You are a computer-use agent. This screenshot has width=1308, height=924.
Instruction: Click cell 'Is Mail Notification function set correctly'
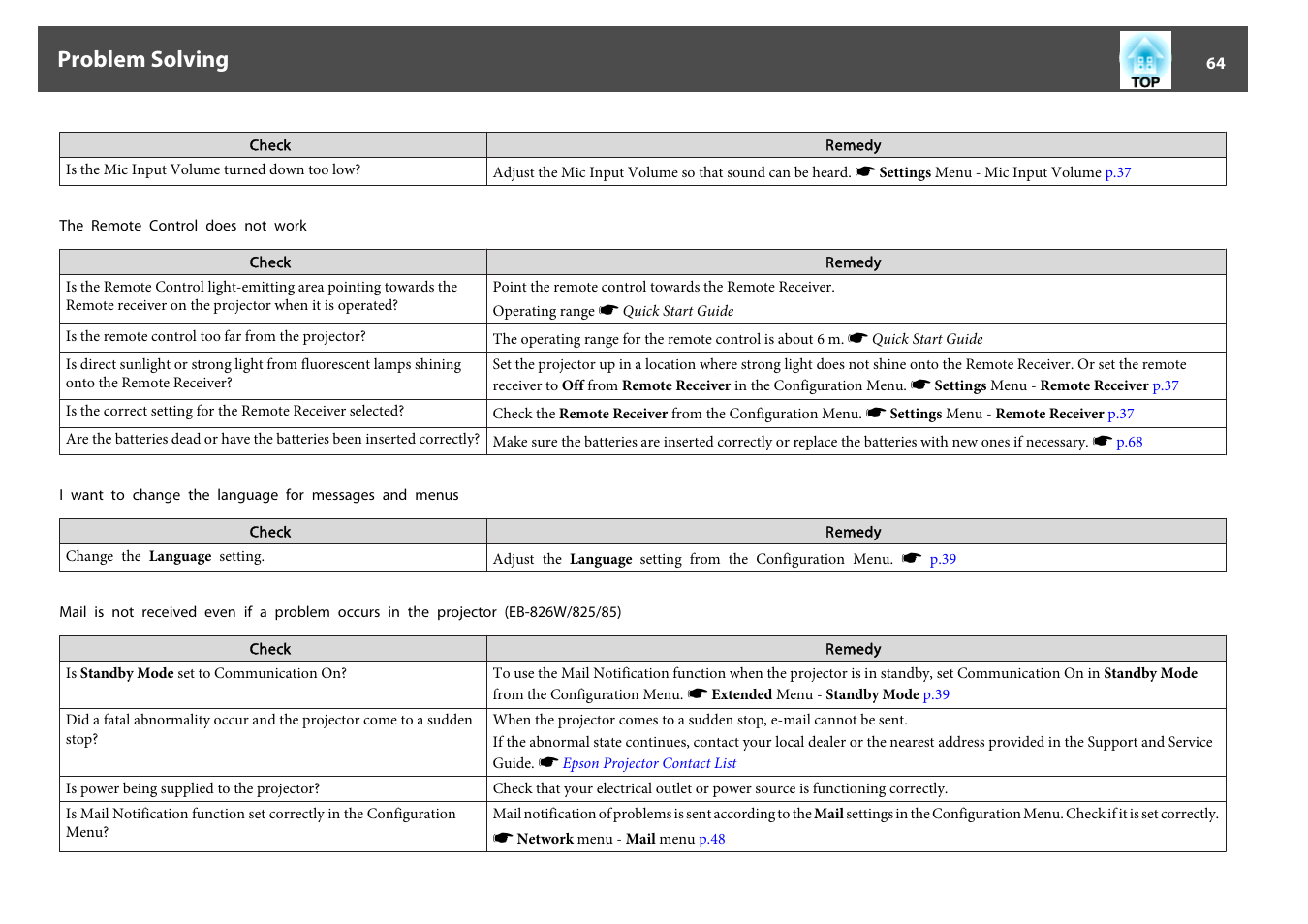tap(273, 826)
